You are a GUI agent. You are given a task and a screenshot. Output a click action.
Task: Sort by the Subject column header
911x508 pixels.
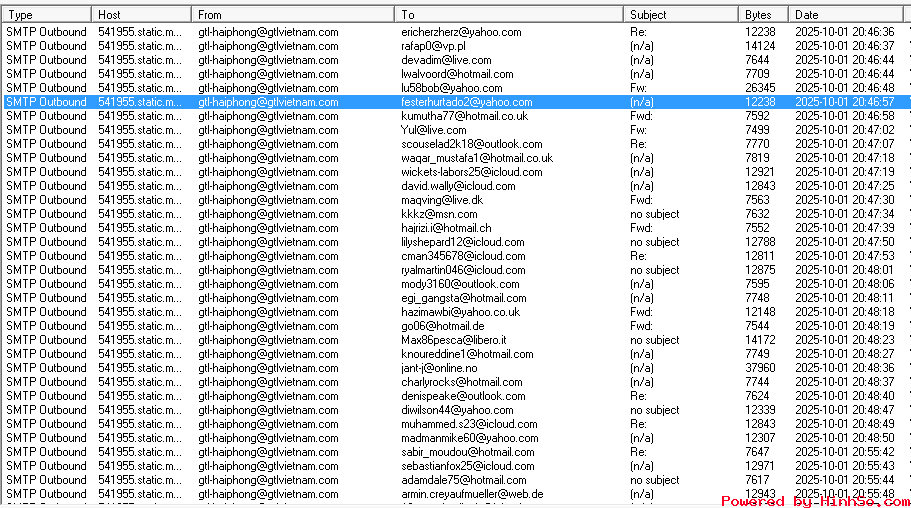point(682,15)
